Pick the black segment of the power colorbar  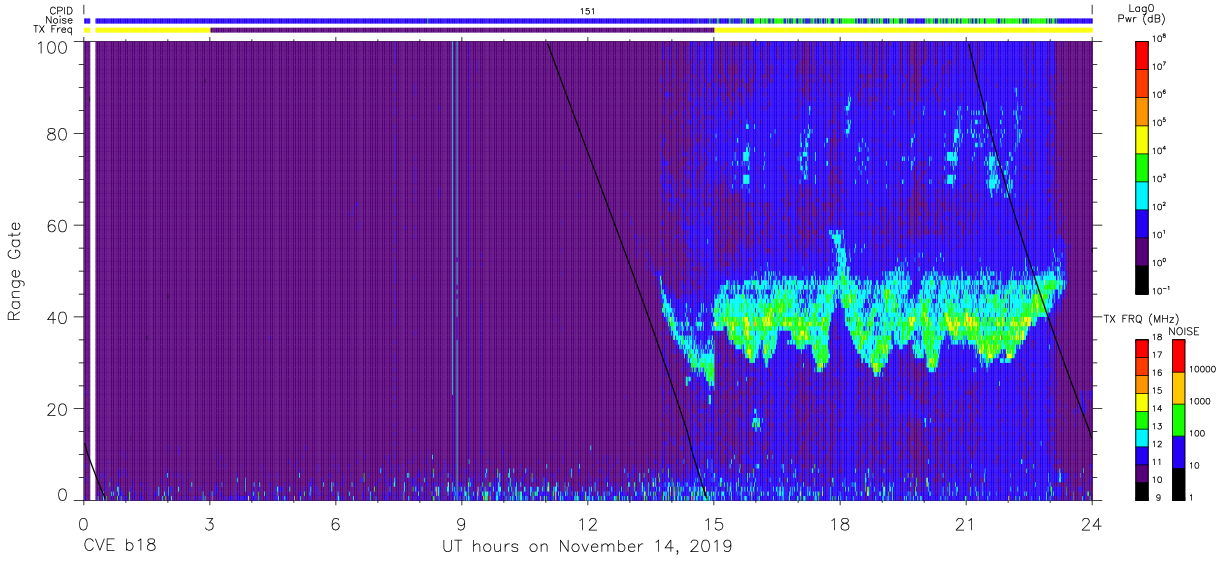1143,278
